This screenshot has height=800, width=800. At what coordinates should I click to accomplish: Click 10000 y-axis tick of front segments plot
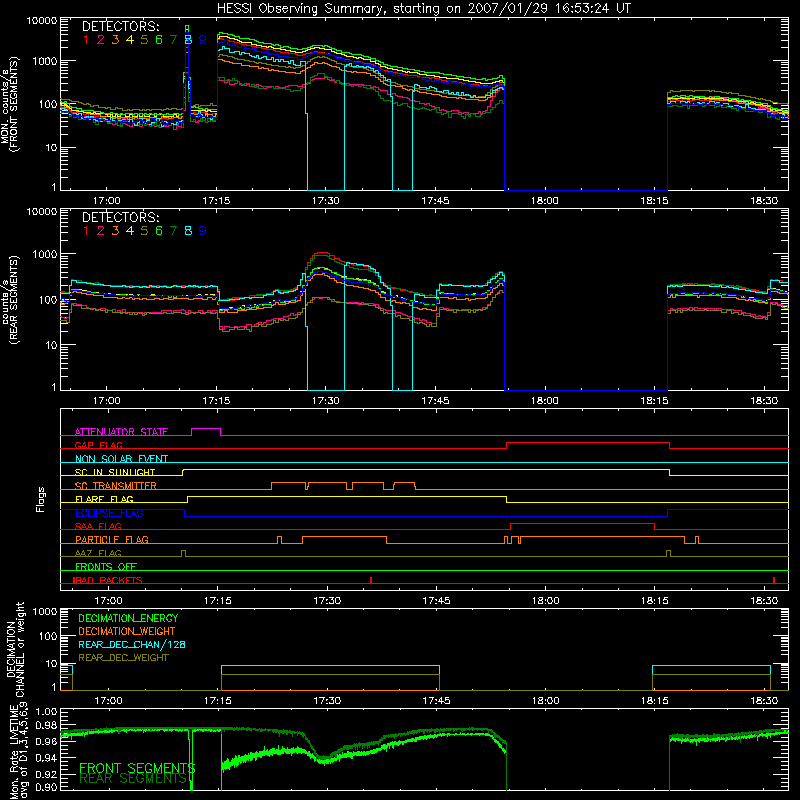[42, 21]
